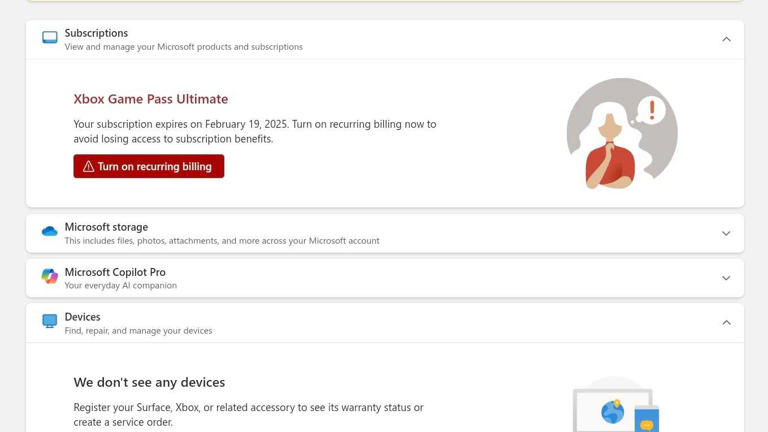The image size is (768, 432).
Task: Select the Microsoft Copilot Pro section title
Action: (115, 272)
